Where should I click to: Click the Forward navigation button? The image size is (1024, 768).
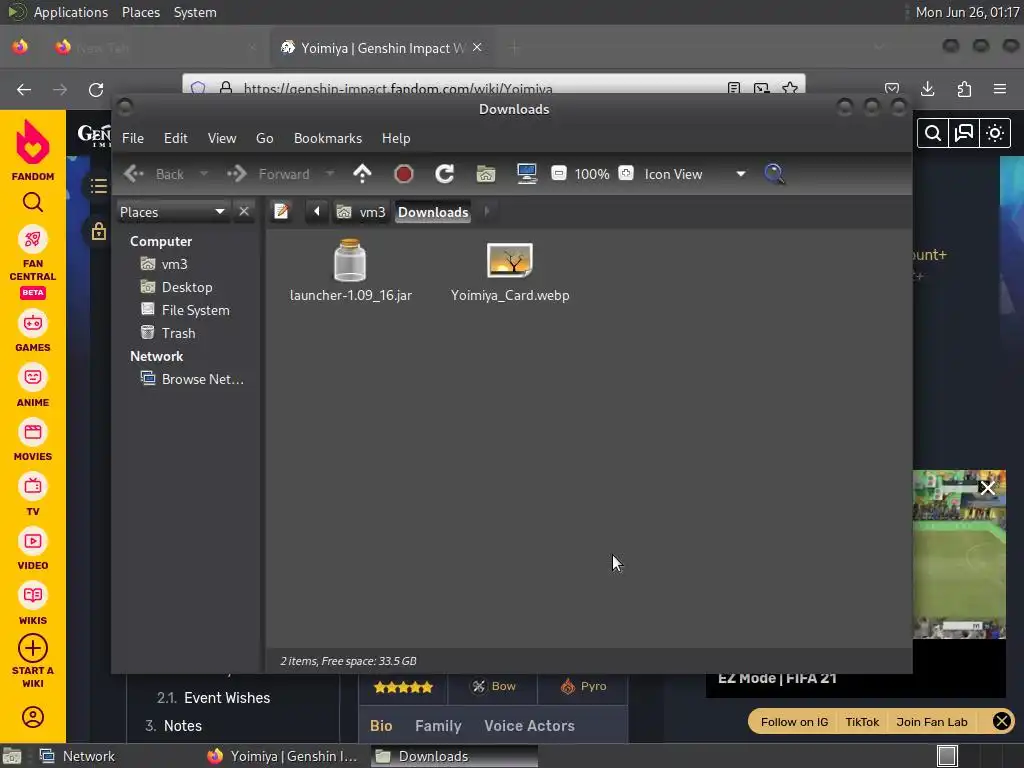(x=268, y=174)
